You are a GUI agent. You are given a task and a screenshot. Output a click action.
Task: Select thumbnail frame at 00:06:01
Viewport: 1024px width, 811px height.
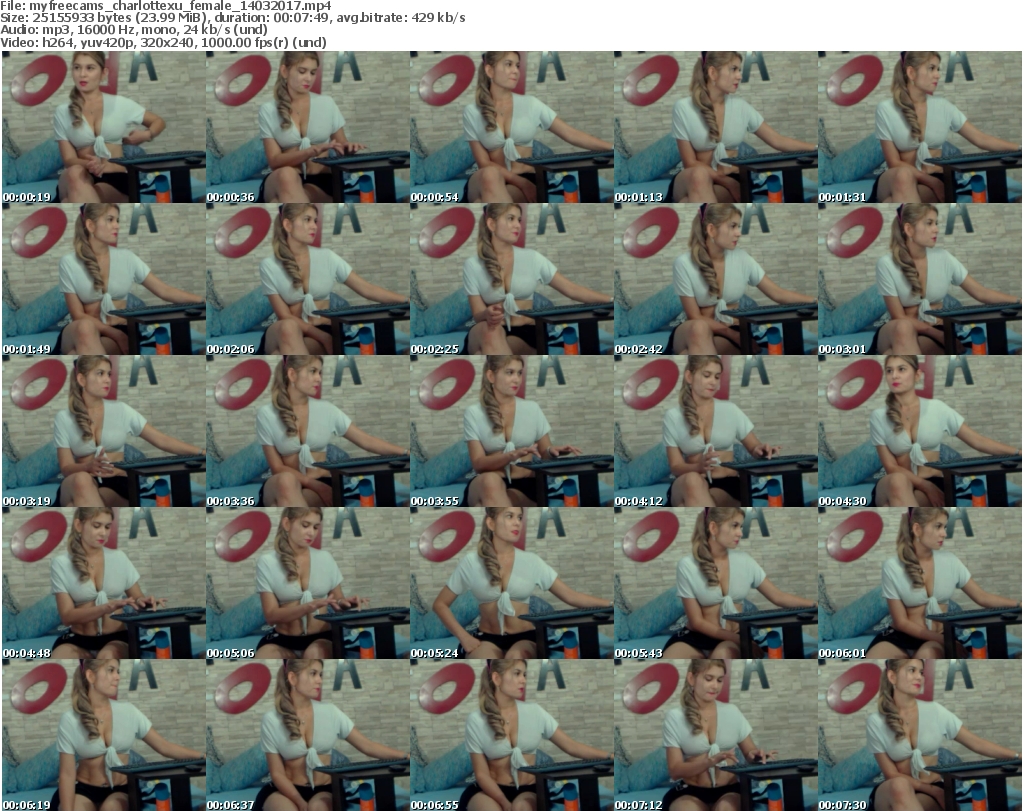pos(920,583)
